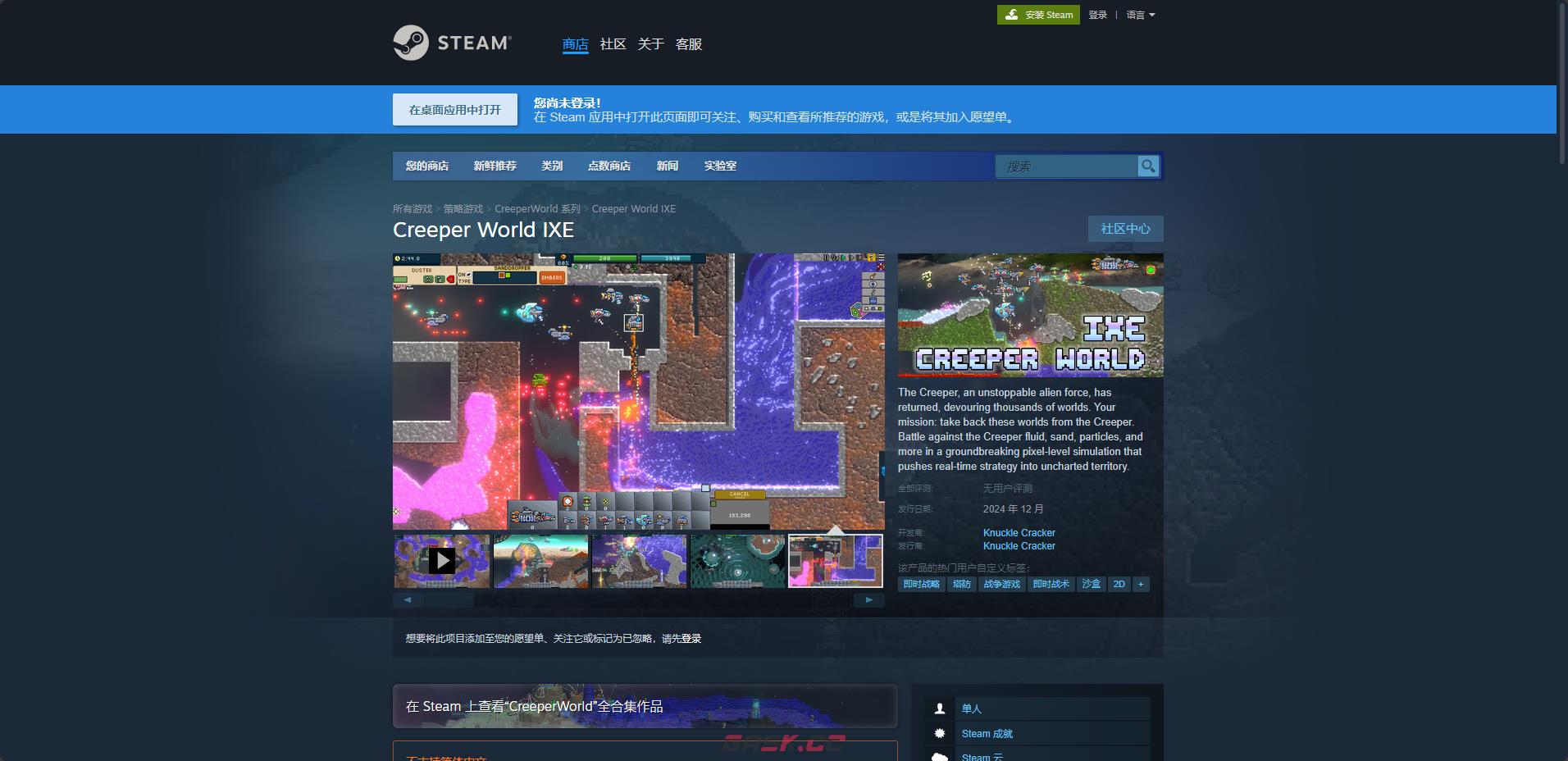Screen dimensions: 1568x761
Task: Open 新闻 news tab
Action: (x=667, y=166)
